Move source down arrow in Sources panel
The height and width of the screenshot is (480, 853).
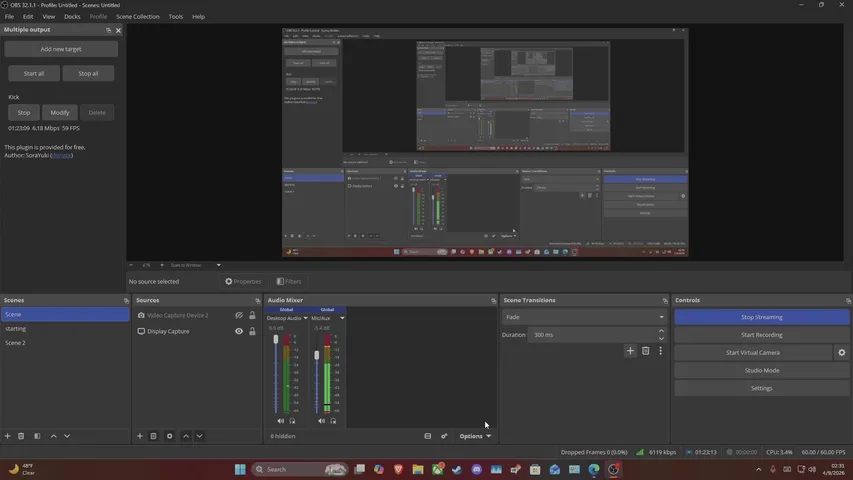click(x=199, y=436)
